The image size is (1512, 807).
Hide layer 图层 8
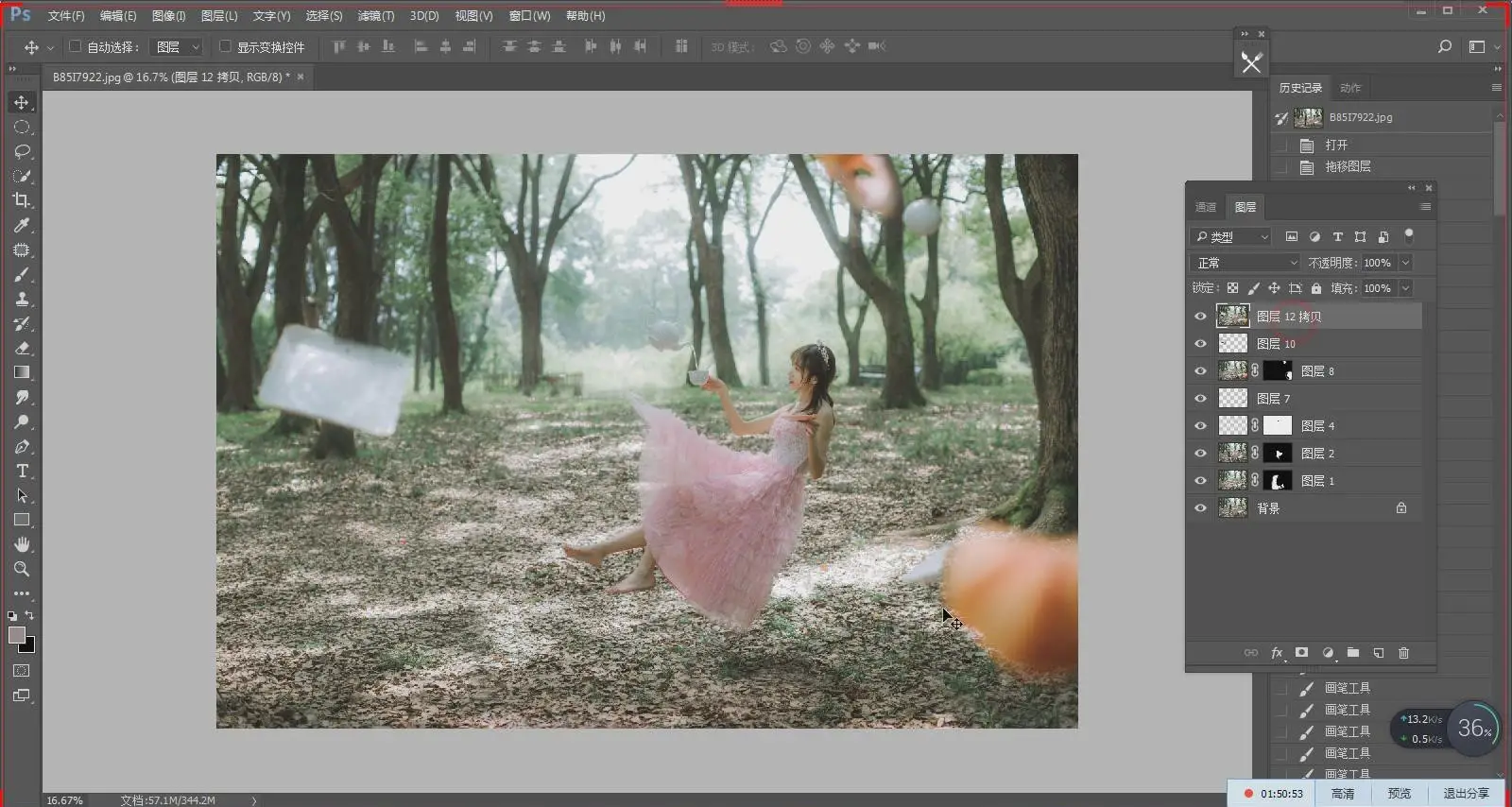(x=1200, y=371)
